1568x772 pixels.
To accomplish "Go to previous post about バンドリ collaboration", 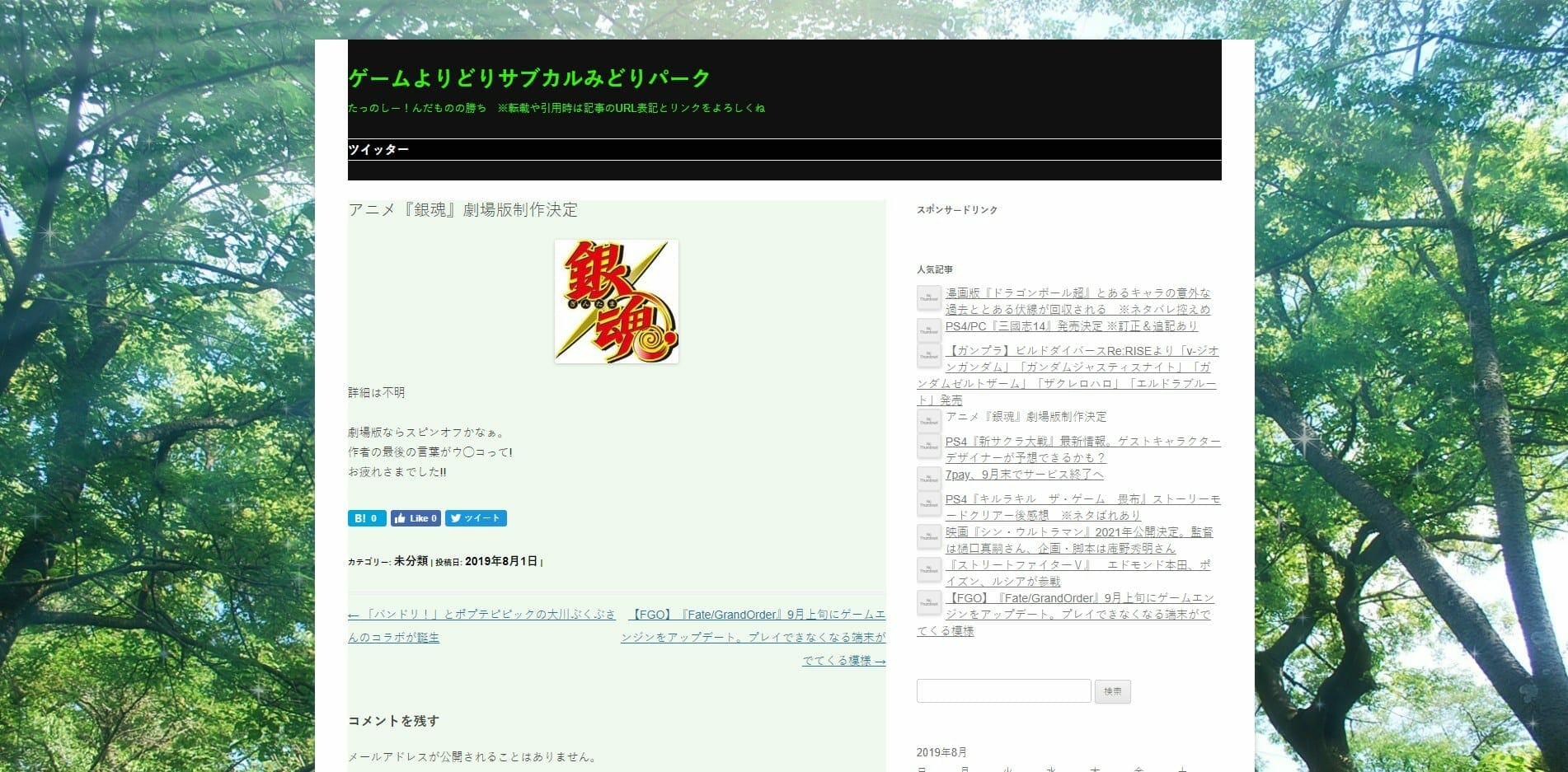I will coord(481,615).
